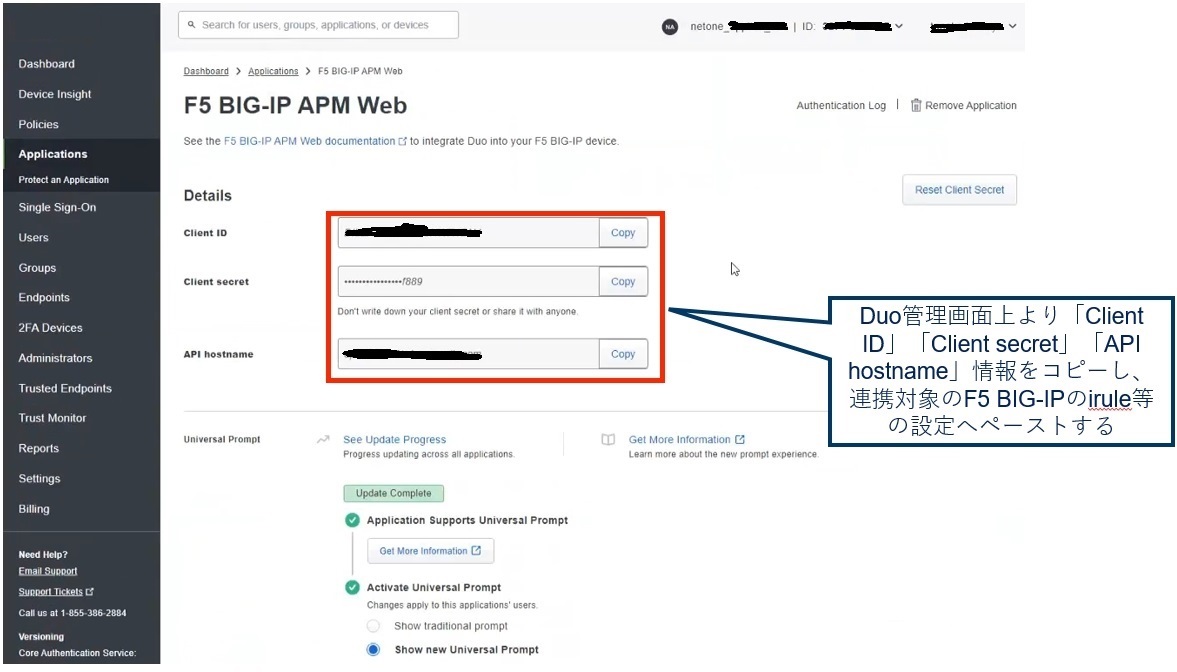Click the Call us at 1-855-386-2884 text
This screenshot has height=672, width=1177.
[x=72, y=613]
